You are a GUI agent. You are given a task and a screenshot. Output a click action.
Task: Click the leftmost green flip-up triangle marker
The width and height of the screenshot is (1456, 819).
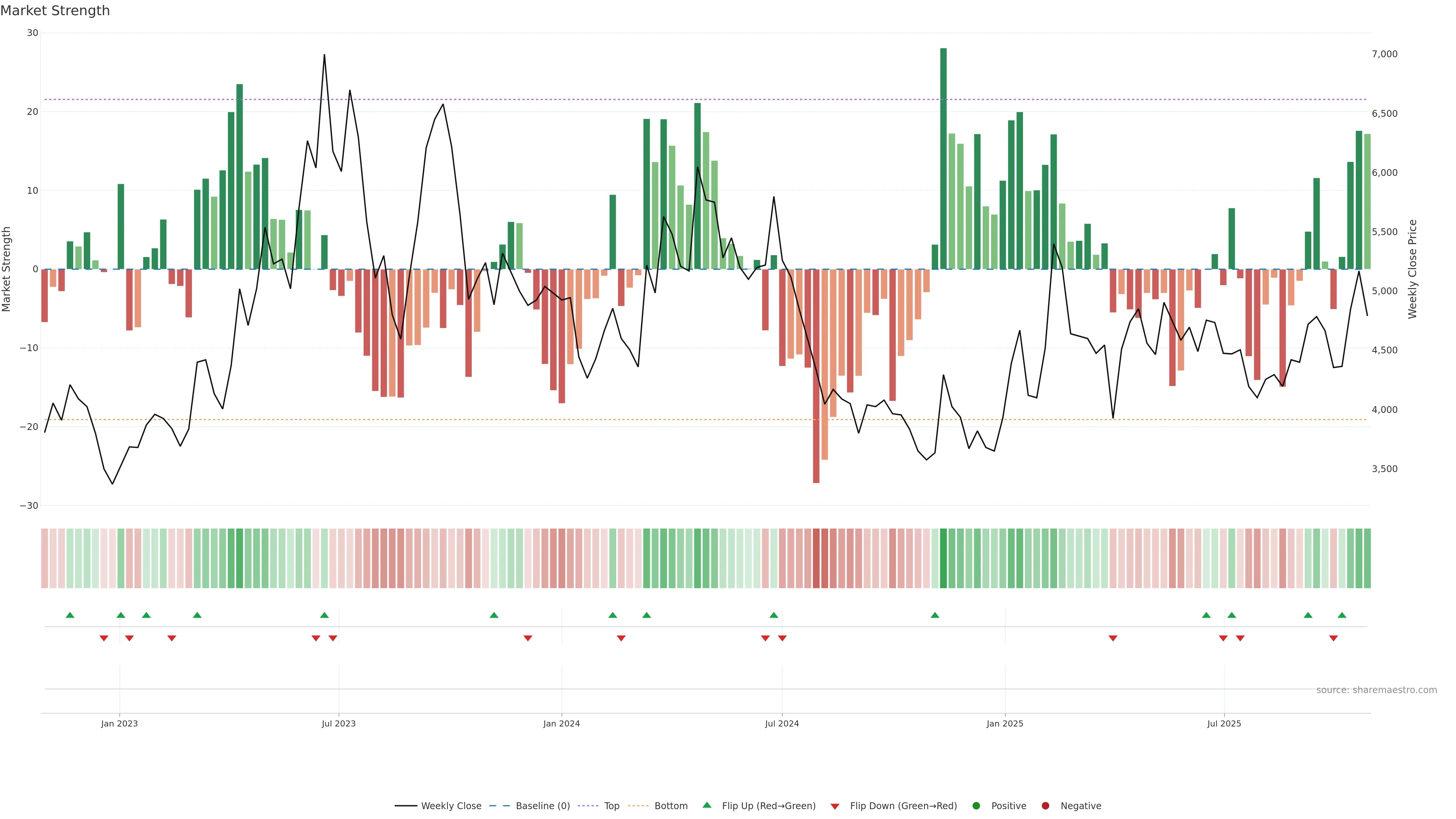[x=70, y=615]
